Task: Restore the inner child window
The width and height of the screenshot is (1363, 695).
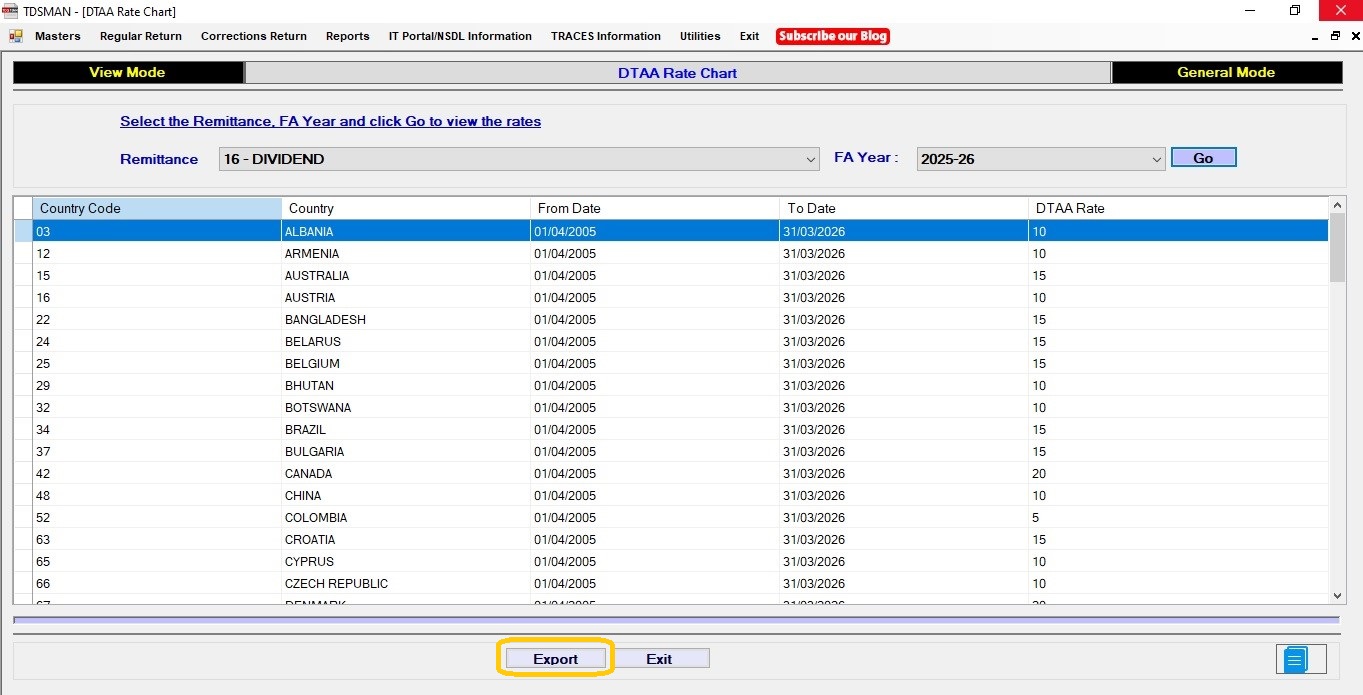Action: (1335, 36)
